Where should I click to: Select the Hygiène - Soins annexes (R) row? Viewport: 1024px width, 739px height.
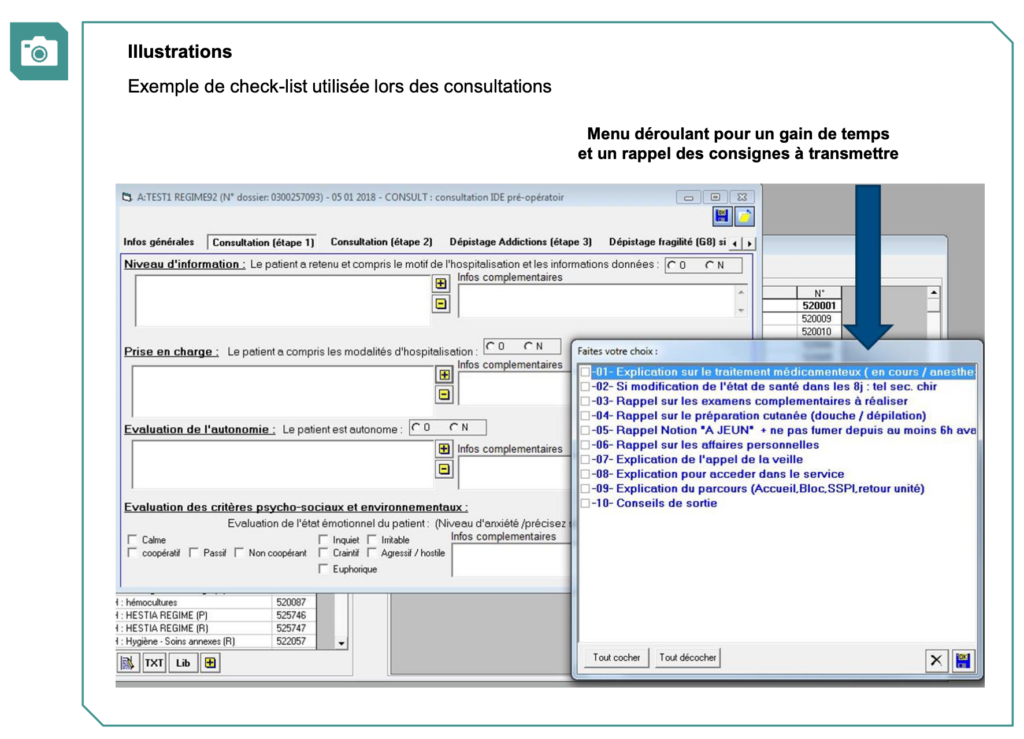pyautogui.click(x=216, y=641)
